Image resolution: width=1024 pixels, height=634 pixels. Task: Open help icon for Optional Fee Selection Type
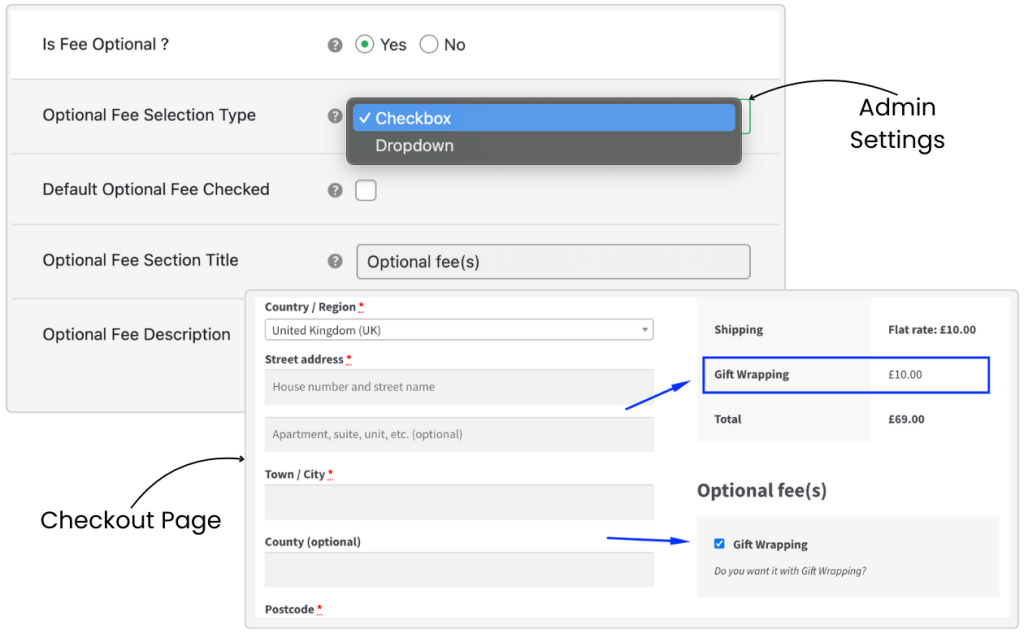[335, 116]
